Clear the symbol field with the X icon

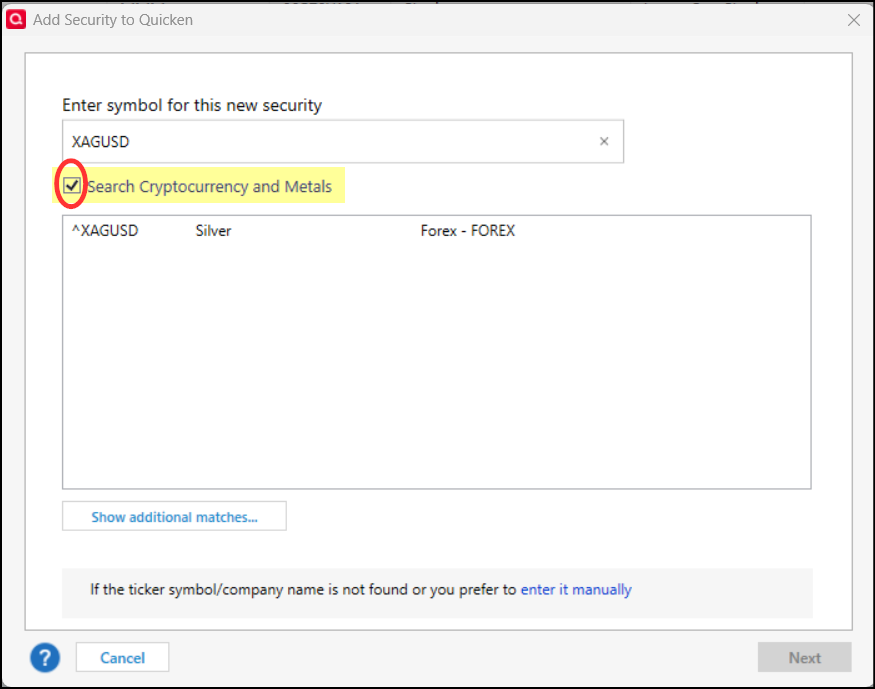coord(604,142)
